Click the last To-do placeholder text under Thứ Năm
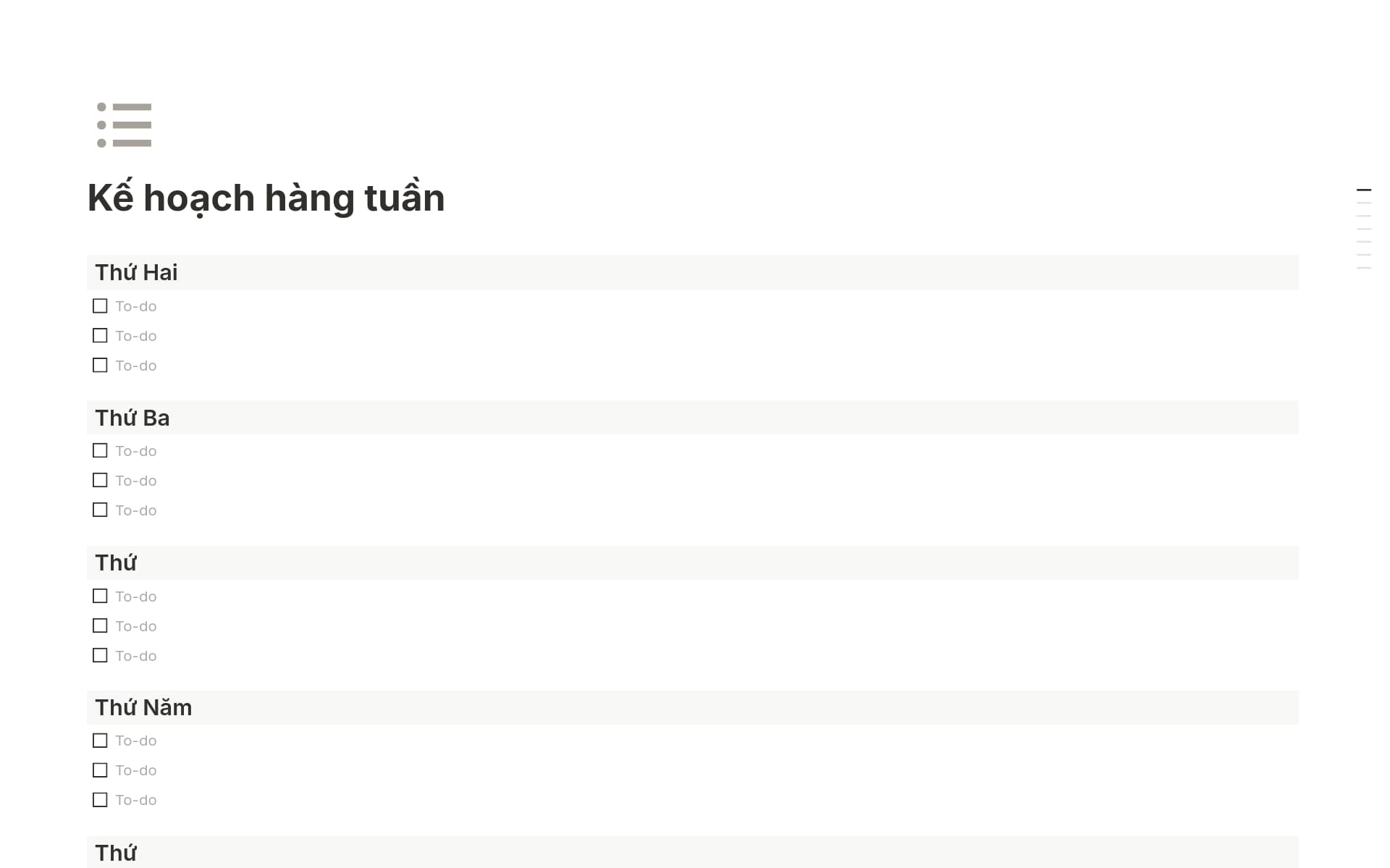 click(x=136, y=800)
